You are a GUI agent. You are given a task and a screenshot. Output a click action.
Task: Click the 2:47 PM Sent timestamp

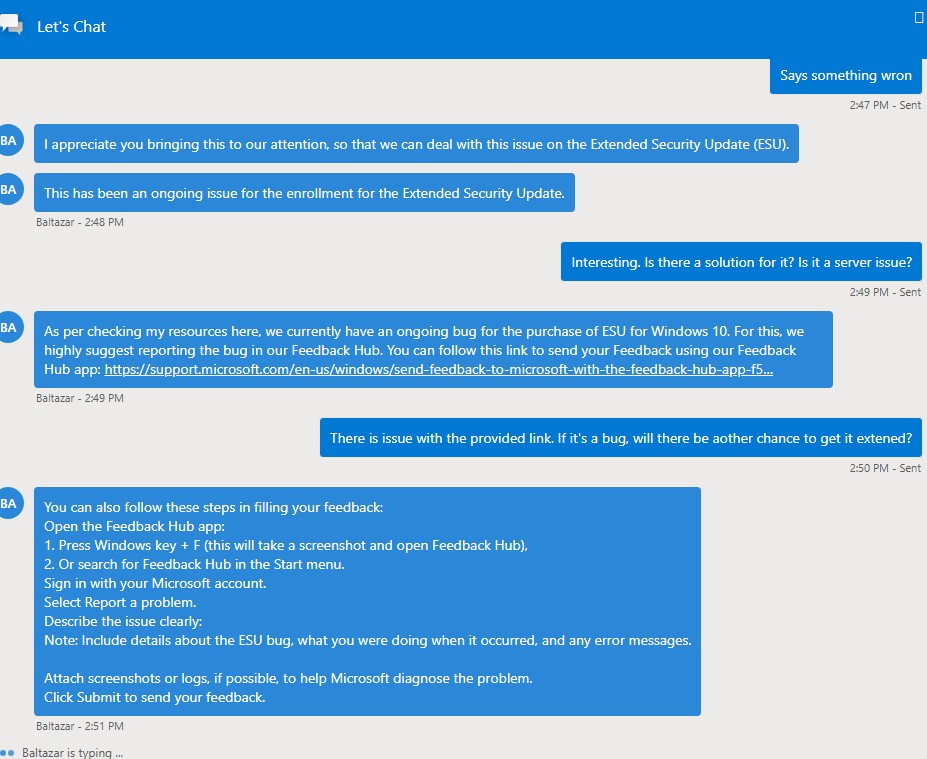click(x=884, y=104)
